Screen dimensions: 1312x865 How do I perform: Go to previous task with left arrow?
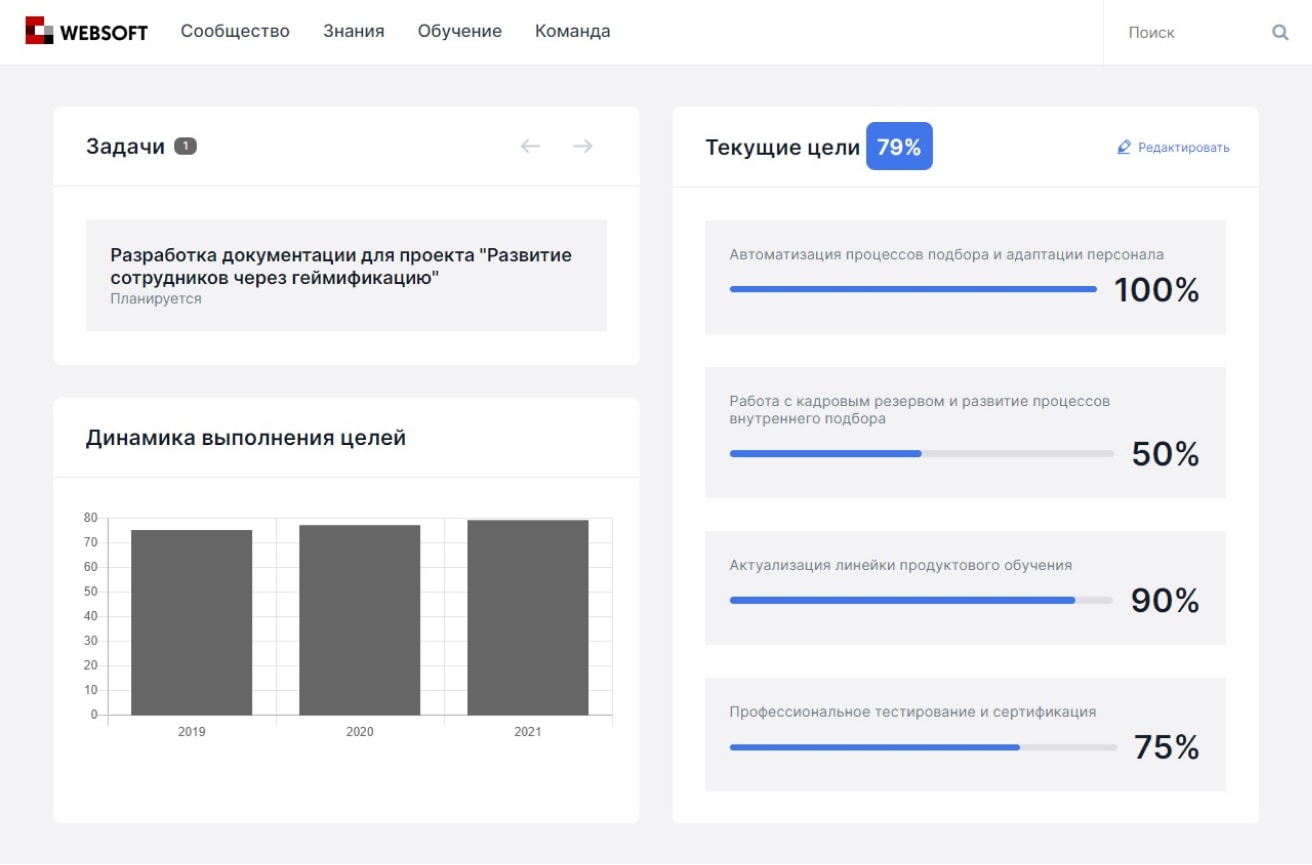click(x=530, y=146)
